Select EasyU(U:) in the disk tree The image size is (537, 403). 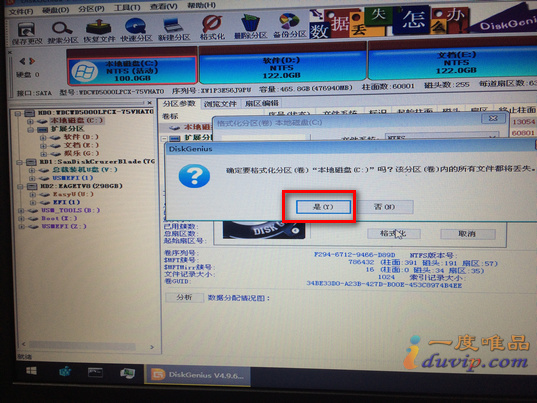[73, 194]
